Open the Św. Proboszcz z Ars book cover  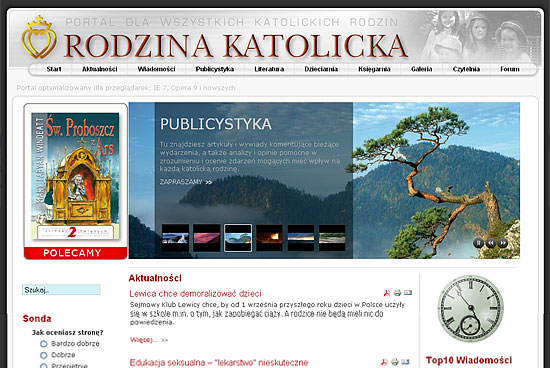(75, 176)
